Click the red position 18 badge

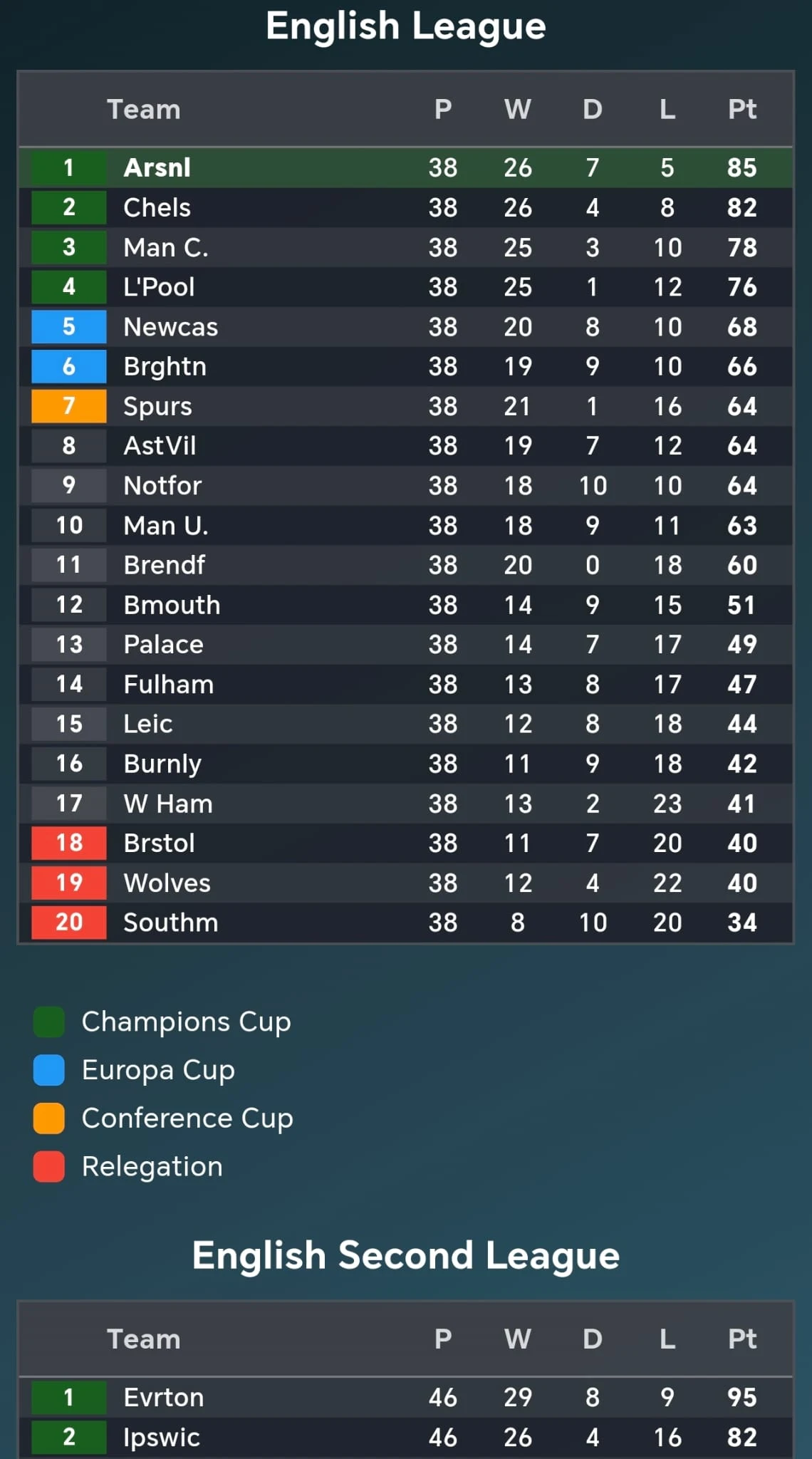[69, 843]
